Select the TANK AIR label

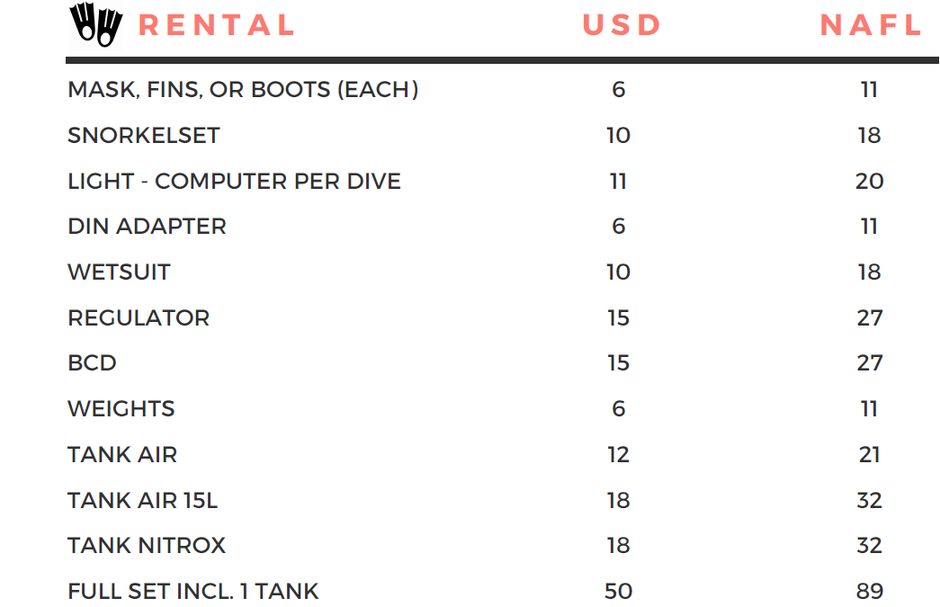122,454
